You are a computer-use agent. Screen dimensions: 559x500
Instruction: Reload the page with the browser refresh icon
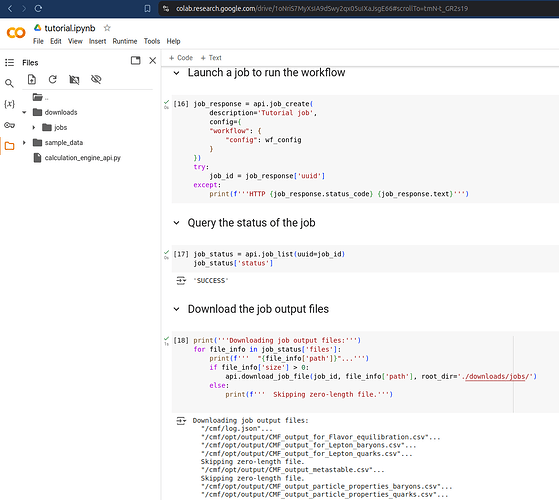(x=38, y=9)
